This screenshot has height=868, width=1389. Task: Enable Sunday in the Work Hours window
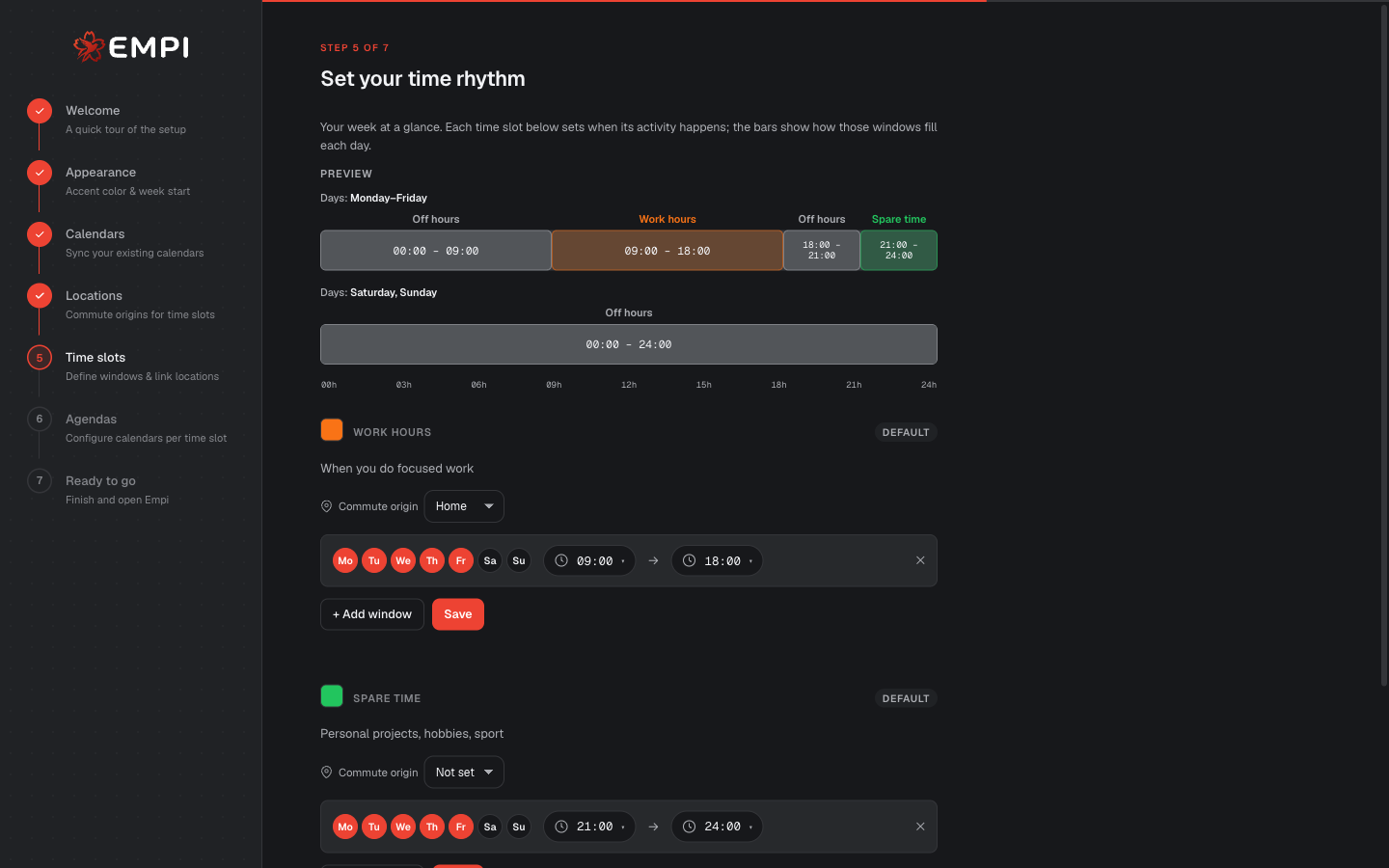tap(519, 560)
